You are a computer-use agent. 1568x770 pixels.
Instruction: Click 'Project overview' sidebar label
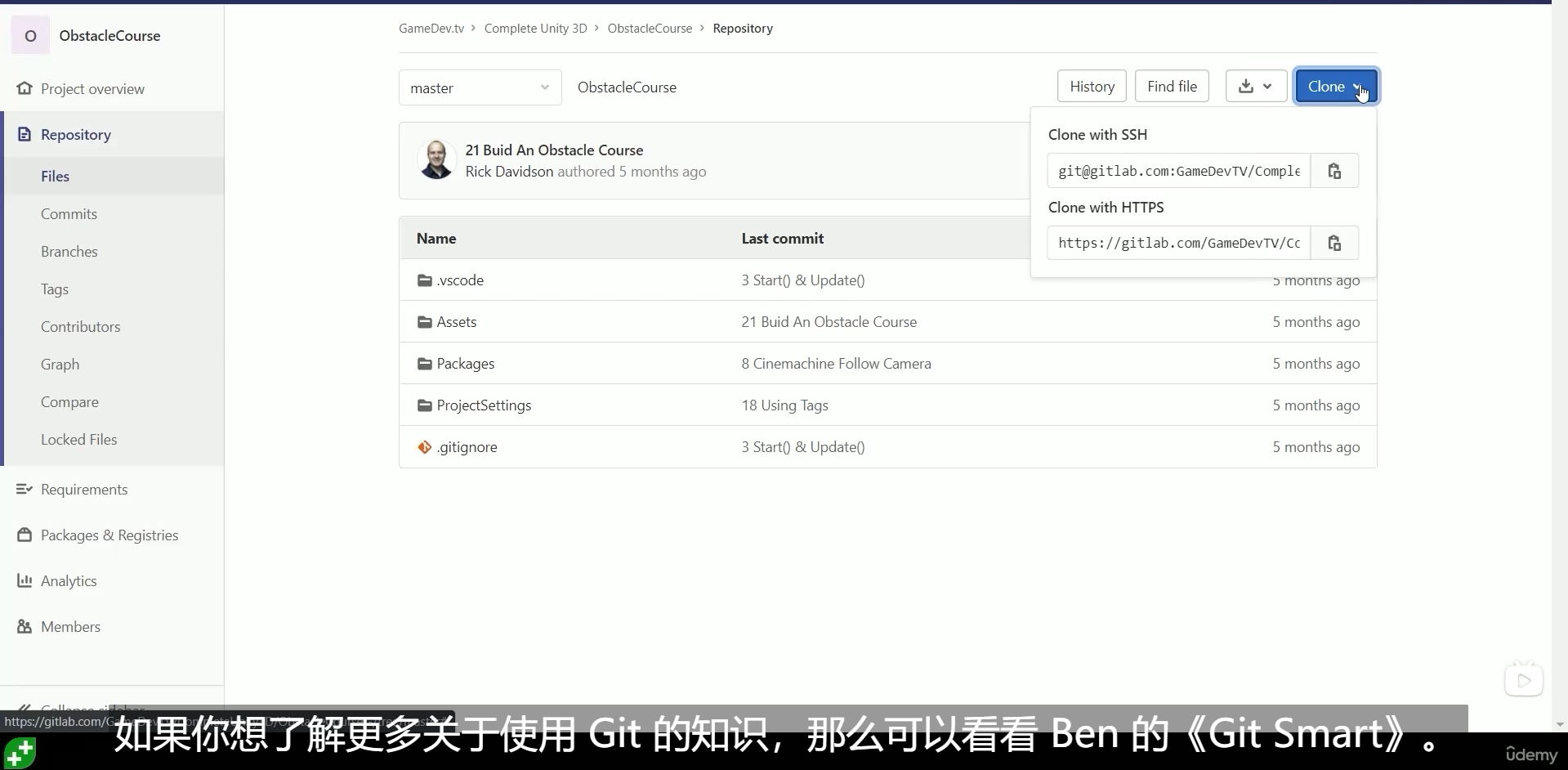tap(92, 88)
